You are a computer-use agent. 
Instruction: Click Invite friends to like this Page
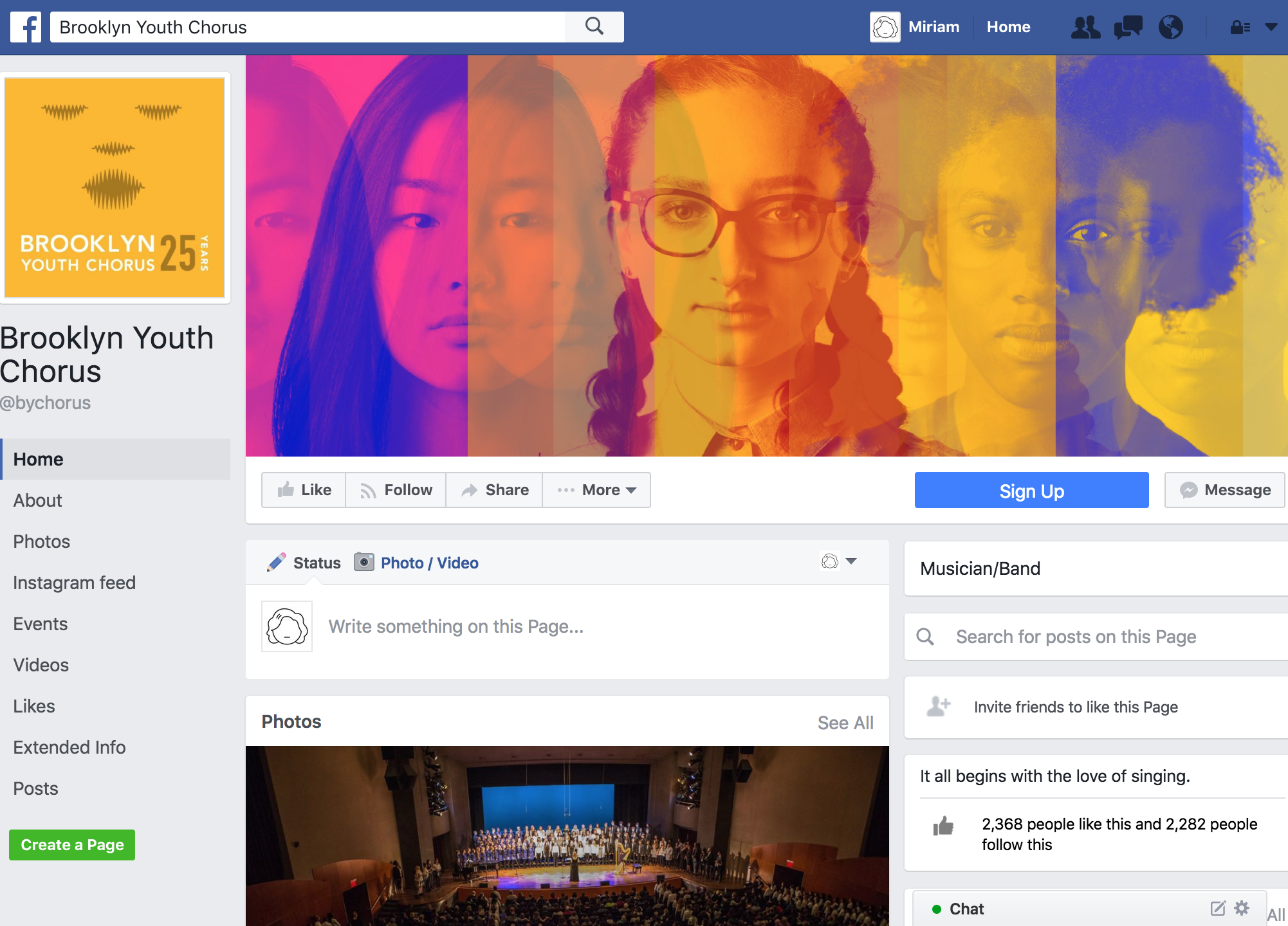click(1076, 707)
